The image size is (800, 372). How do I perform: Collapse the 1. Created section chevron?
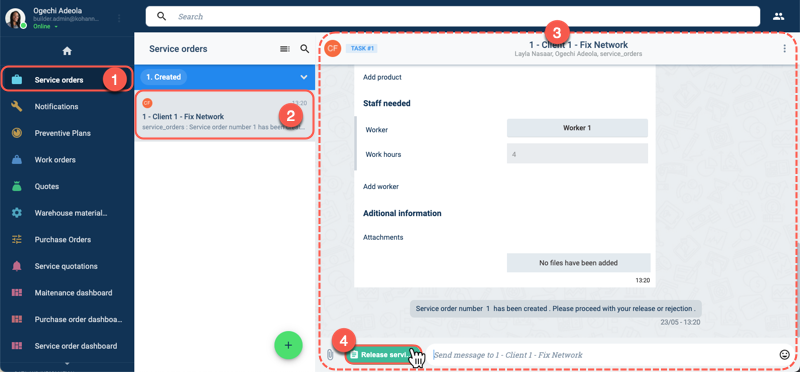[x=304, y=77]
